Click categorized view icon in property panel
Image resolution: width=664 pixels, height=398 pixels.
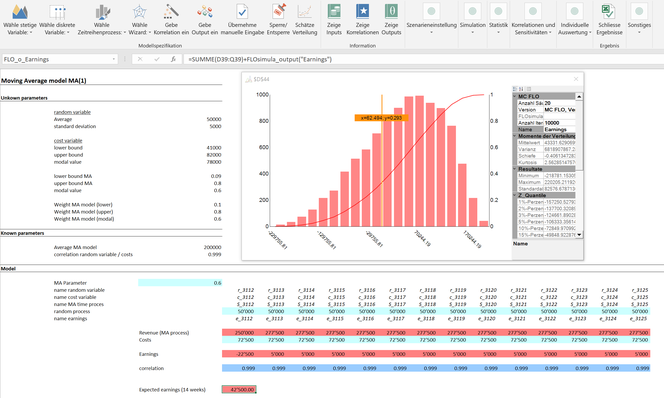pyautogui.click(x=515, y=89)
